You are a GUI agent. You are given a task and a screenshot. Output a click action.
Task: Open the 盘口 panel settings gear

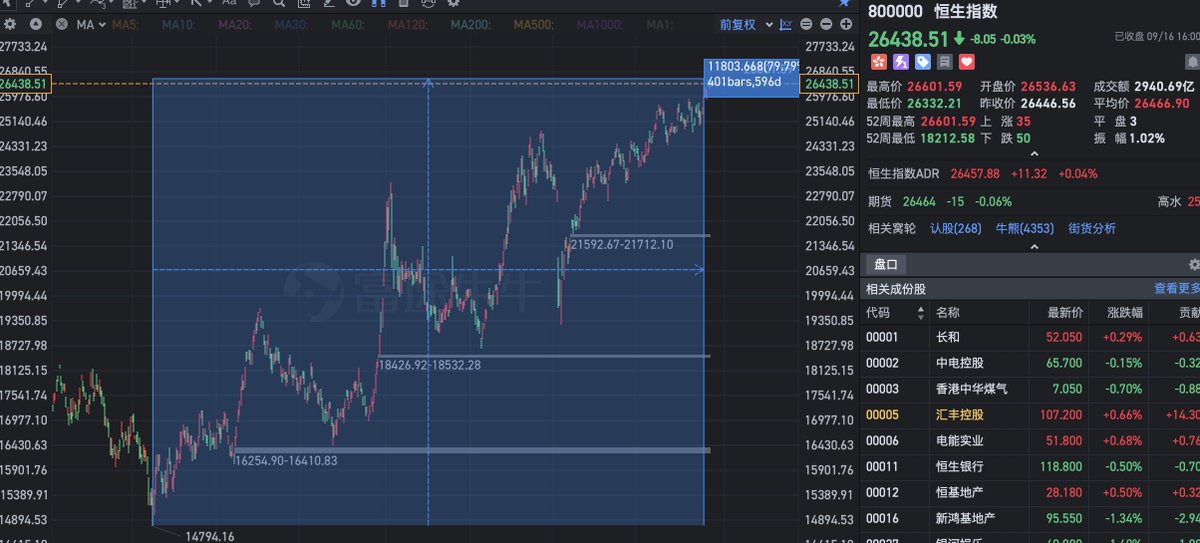tap(1194, 264)
